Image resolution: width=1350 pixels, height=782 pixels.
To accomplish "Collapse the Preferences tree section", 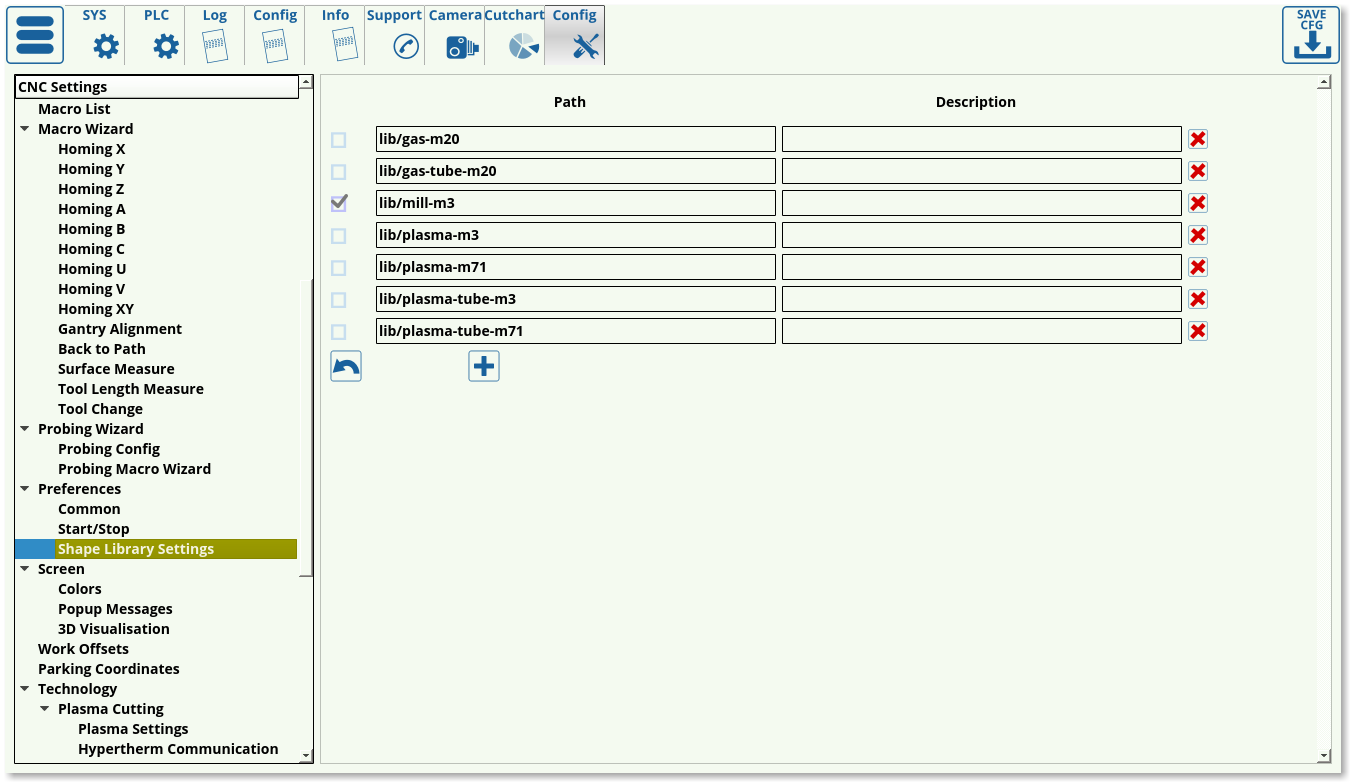I will point(25,489).
